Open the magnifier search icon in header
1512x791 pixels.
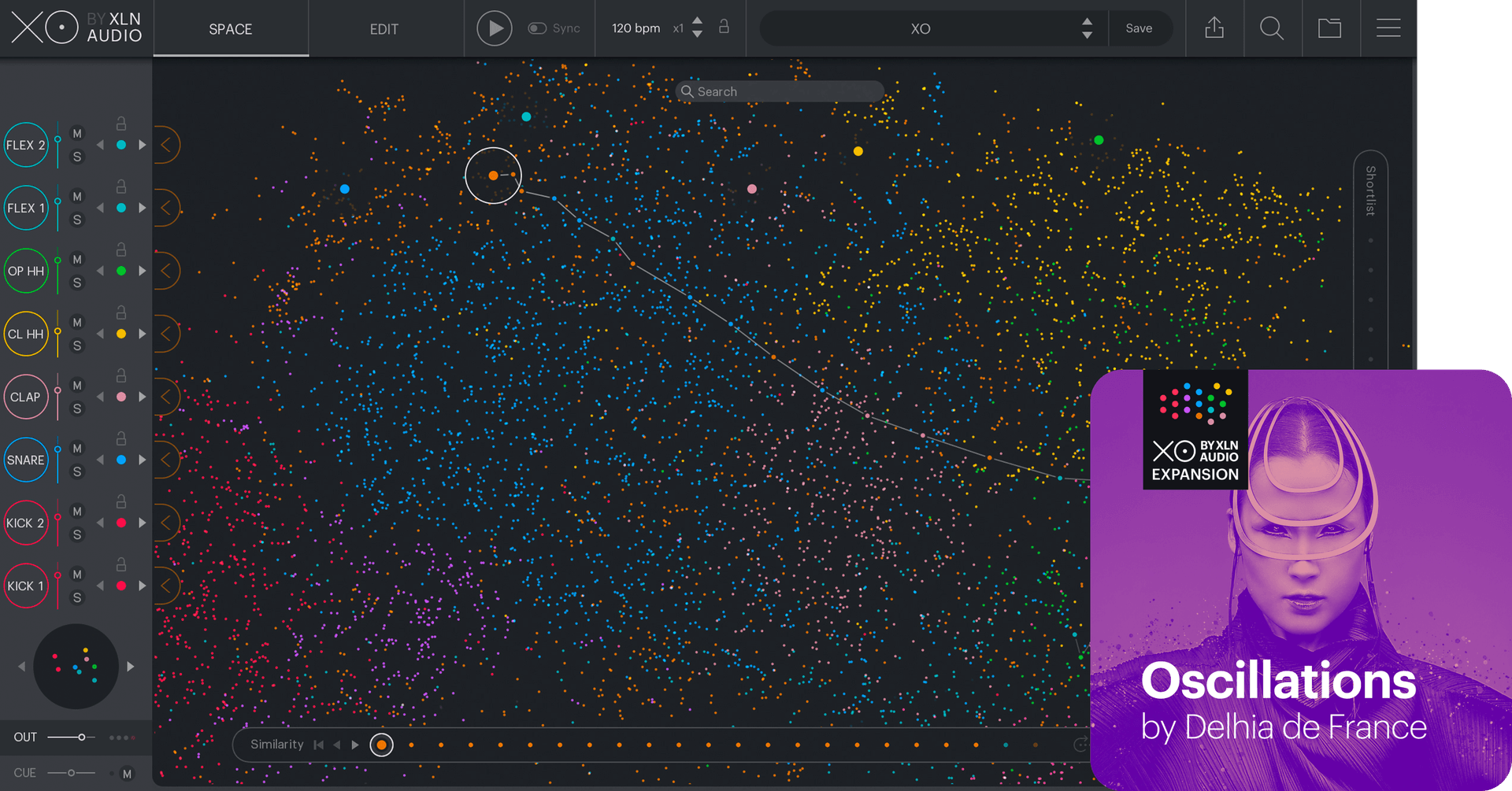point(1272,28)
